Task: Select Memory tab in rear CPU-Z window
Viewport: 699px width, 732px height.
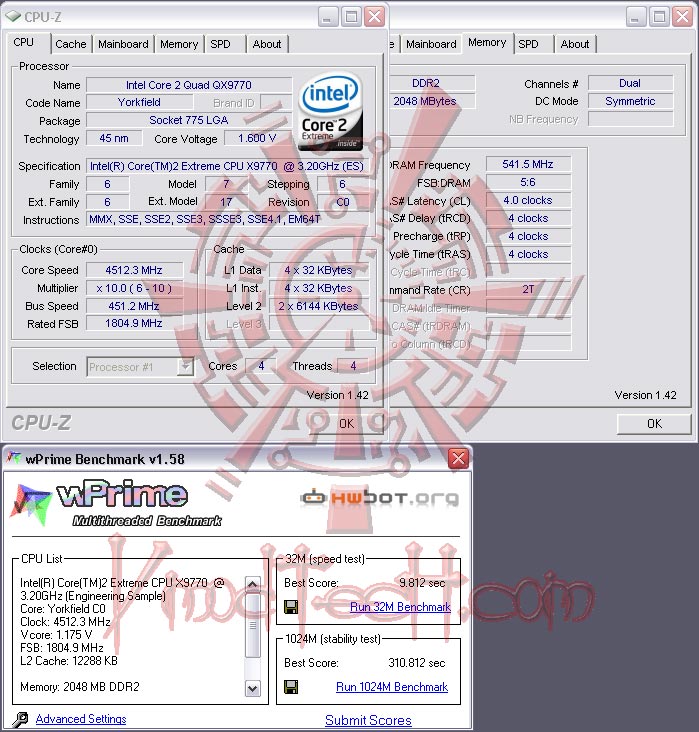Action: 487,42
